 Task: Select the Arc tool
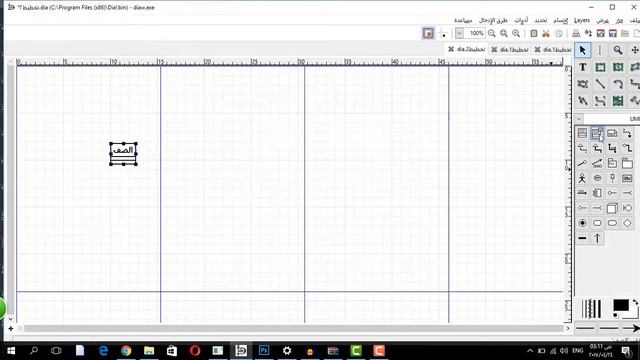618,84
